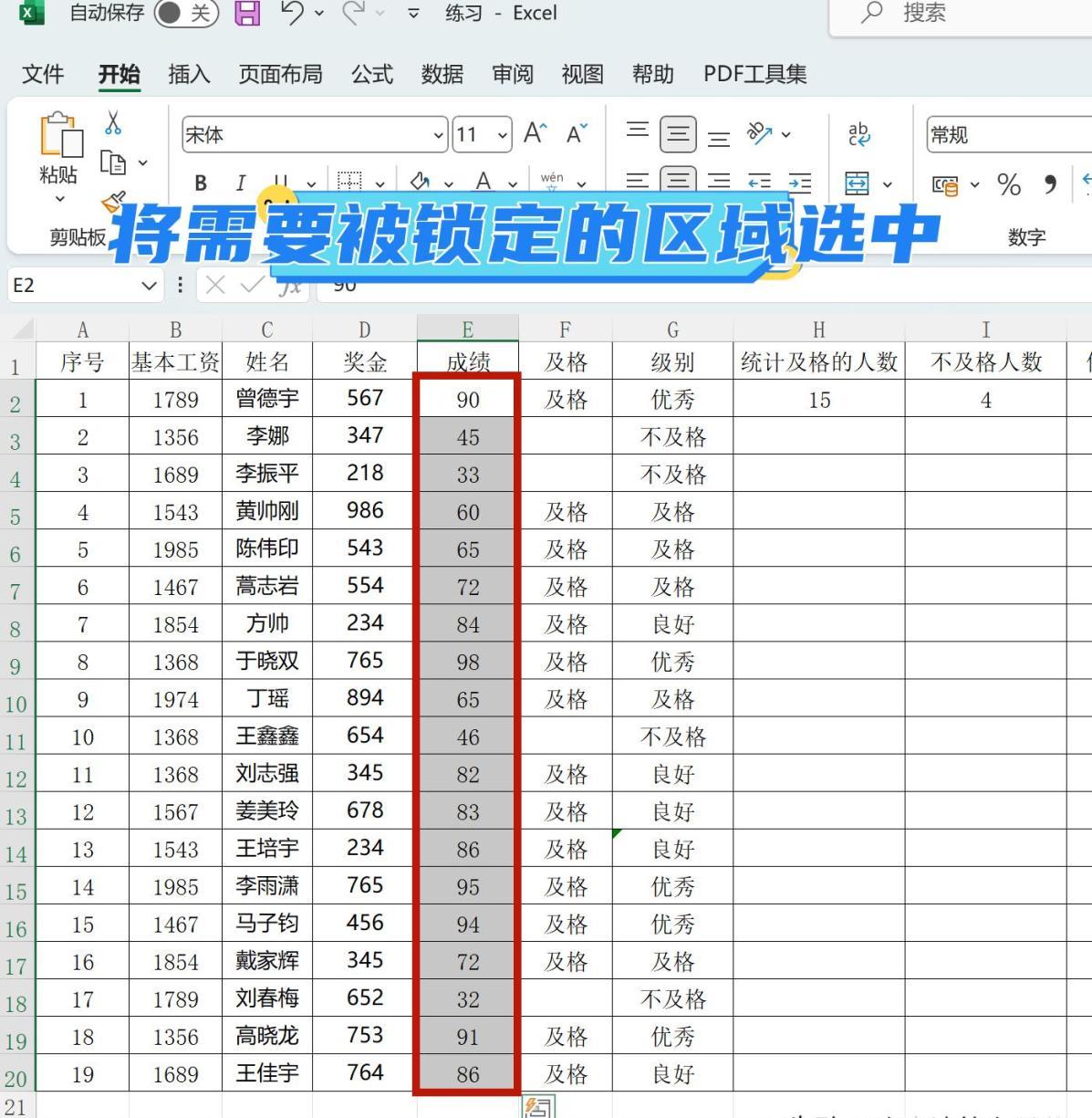Viewport: 1092px width, 1118px height.
Task: Apply Italic formatting
Action: (x=241, y=183)
